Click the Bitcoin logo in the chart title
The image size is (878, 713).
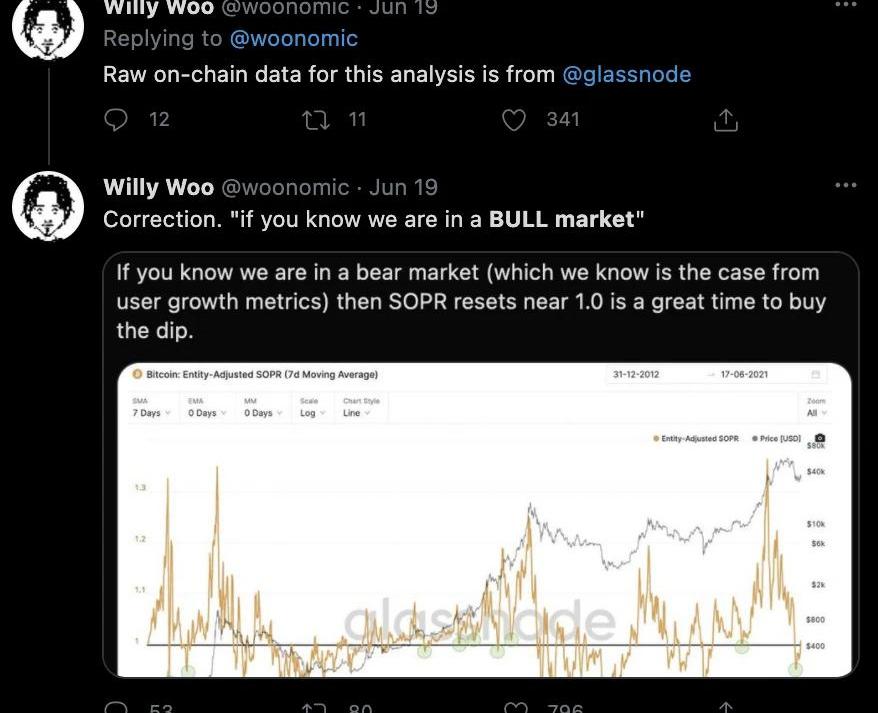(138, 375)
